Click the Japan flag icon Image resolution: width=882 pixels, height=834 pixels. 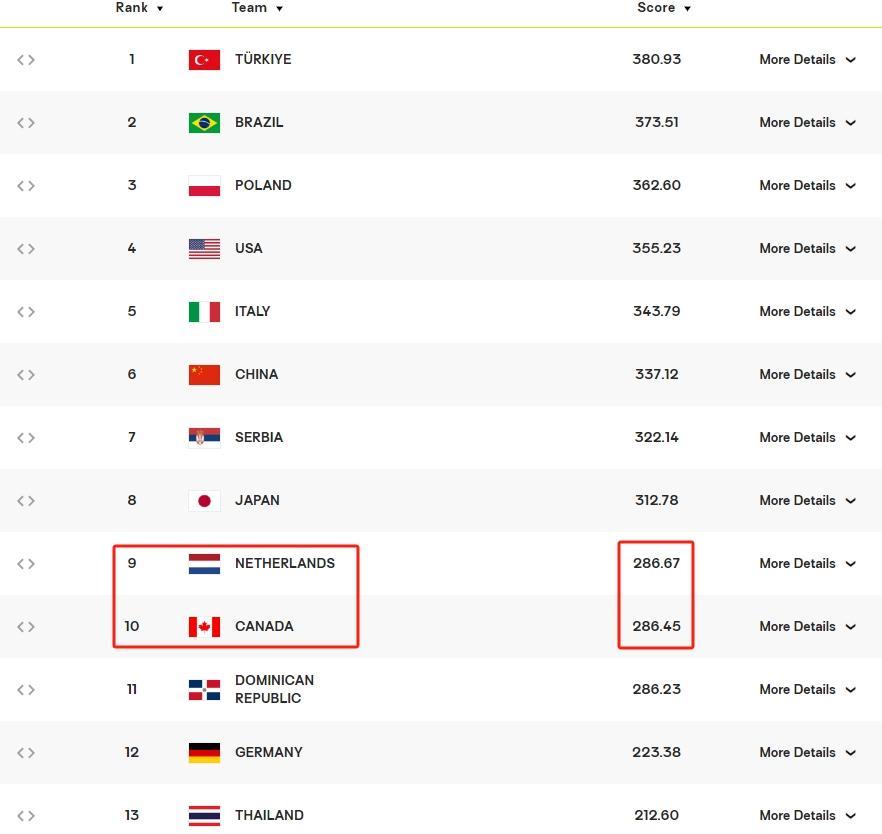pos(204,501)
